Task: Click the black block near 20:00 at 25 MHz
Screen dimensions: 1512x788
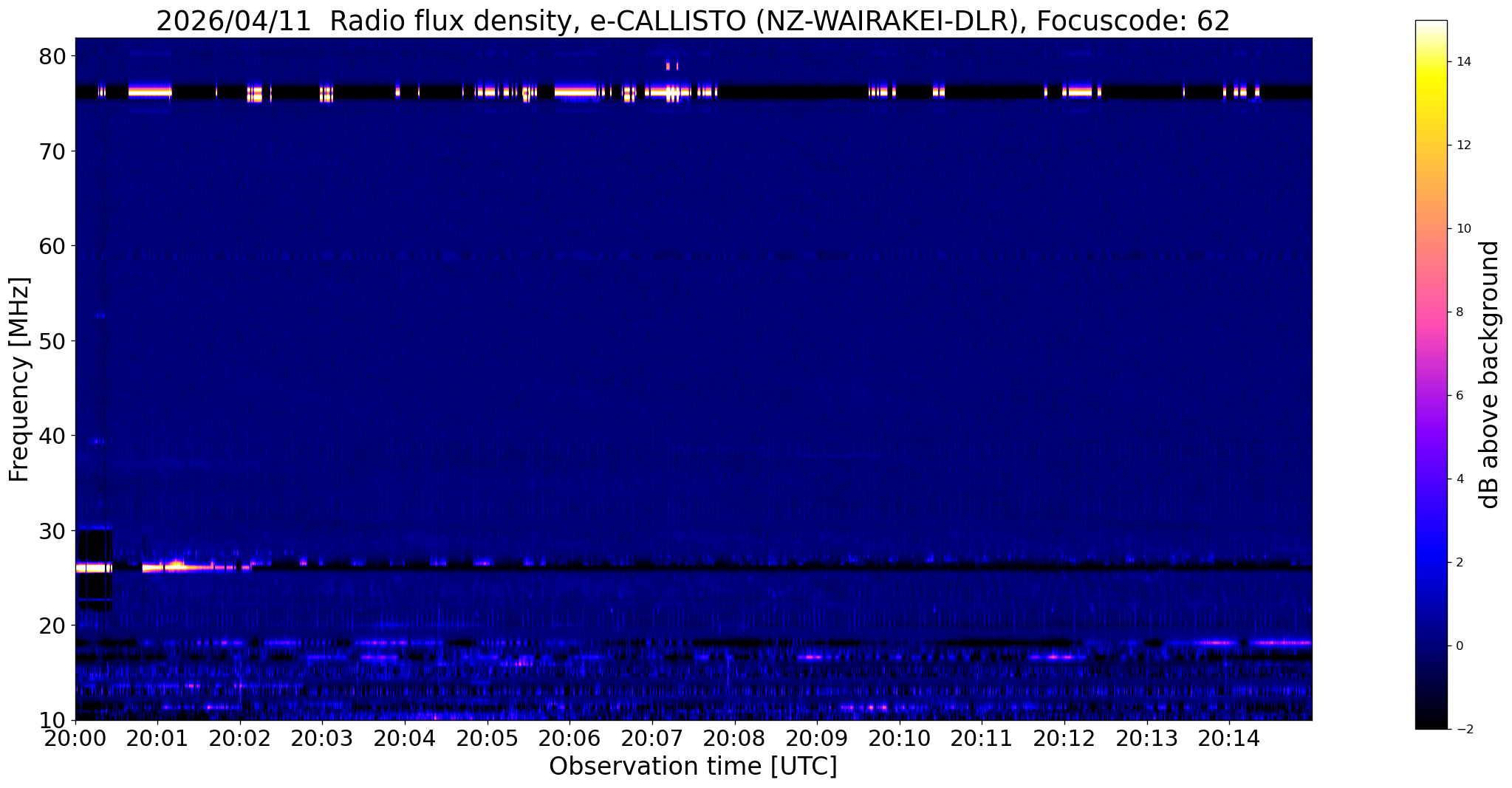Action: click(94, 587)
